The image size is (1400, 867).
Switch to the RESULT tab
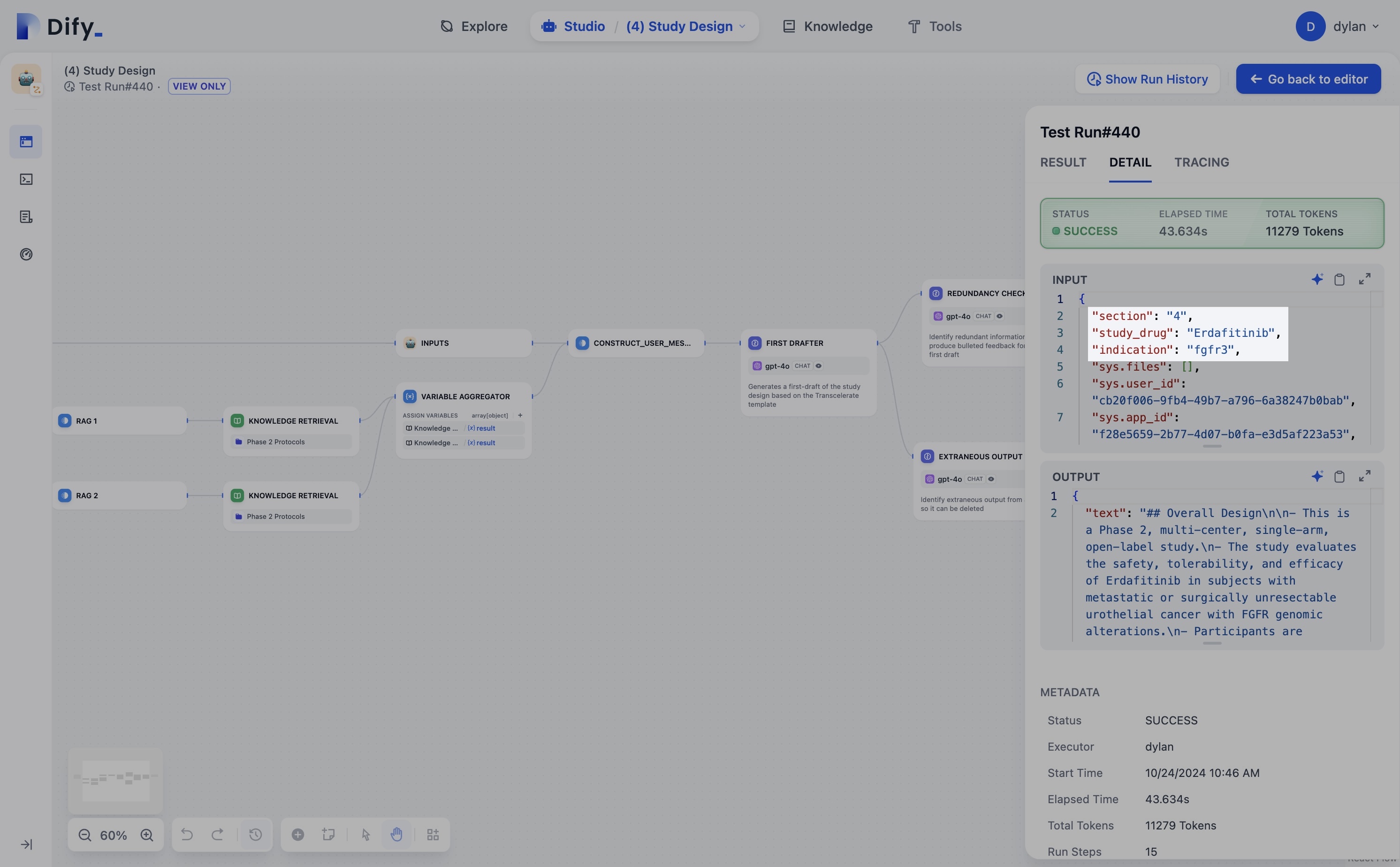(1063, 162)
